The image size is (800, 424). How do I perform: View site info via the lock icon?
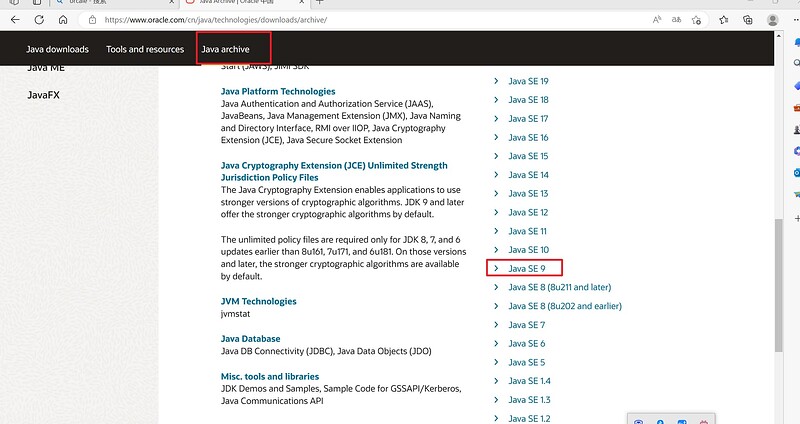pos(92,20)
